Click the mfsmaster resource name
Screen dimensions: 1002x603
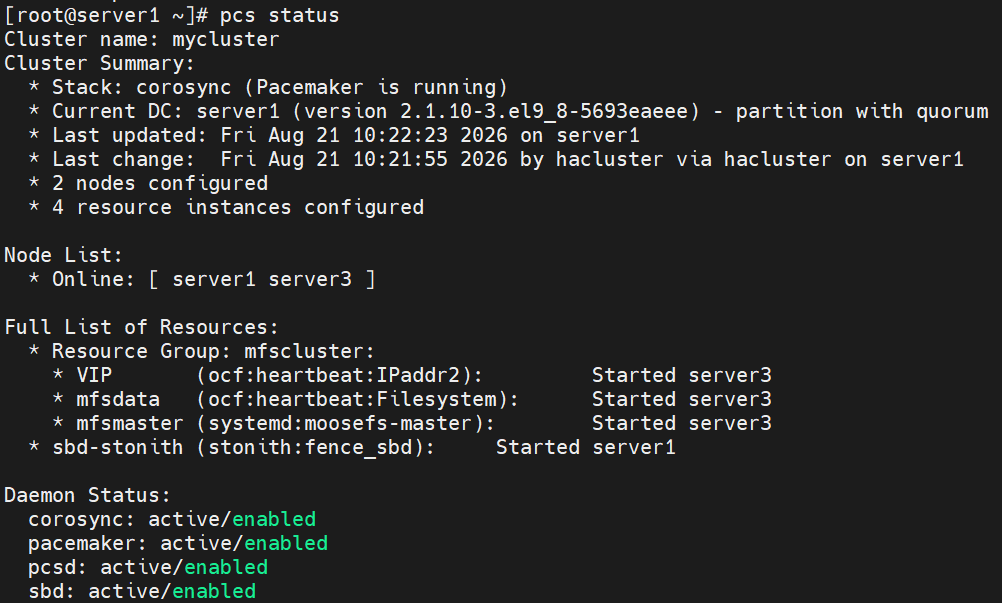click(x=130, y=423)
